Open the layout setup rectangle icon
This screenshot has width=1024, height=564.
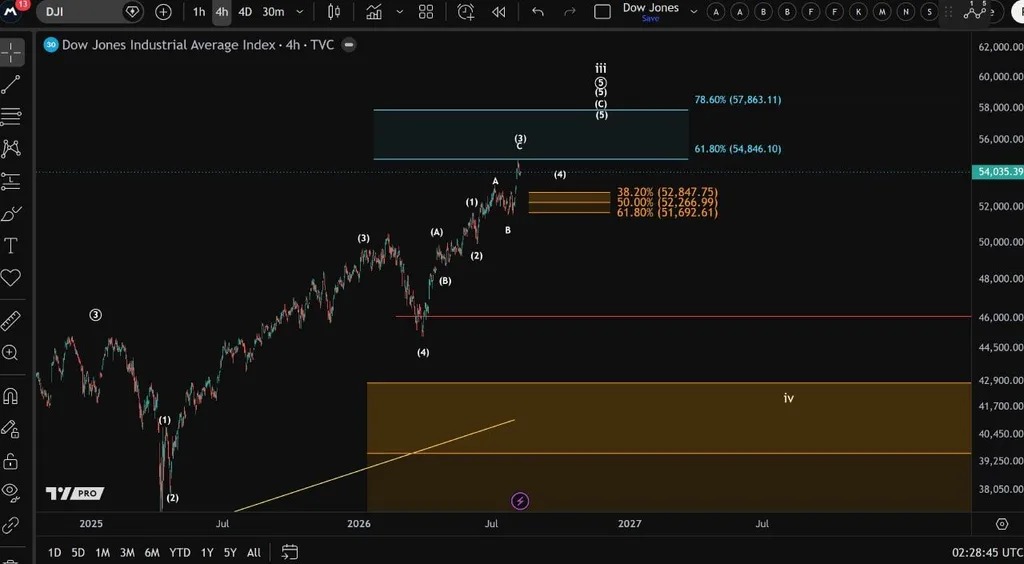[x=602, y=12]
